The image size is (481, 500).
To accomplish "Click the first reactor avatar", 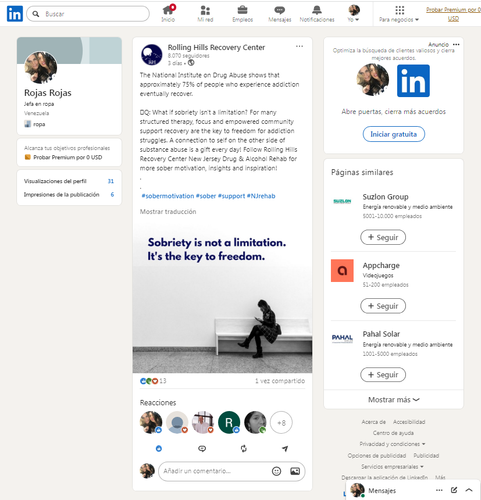I will pyautogui.click(x=151, y=422).
